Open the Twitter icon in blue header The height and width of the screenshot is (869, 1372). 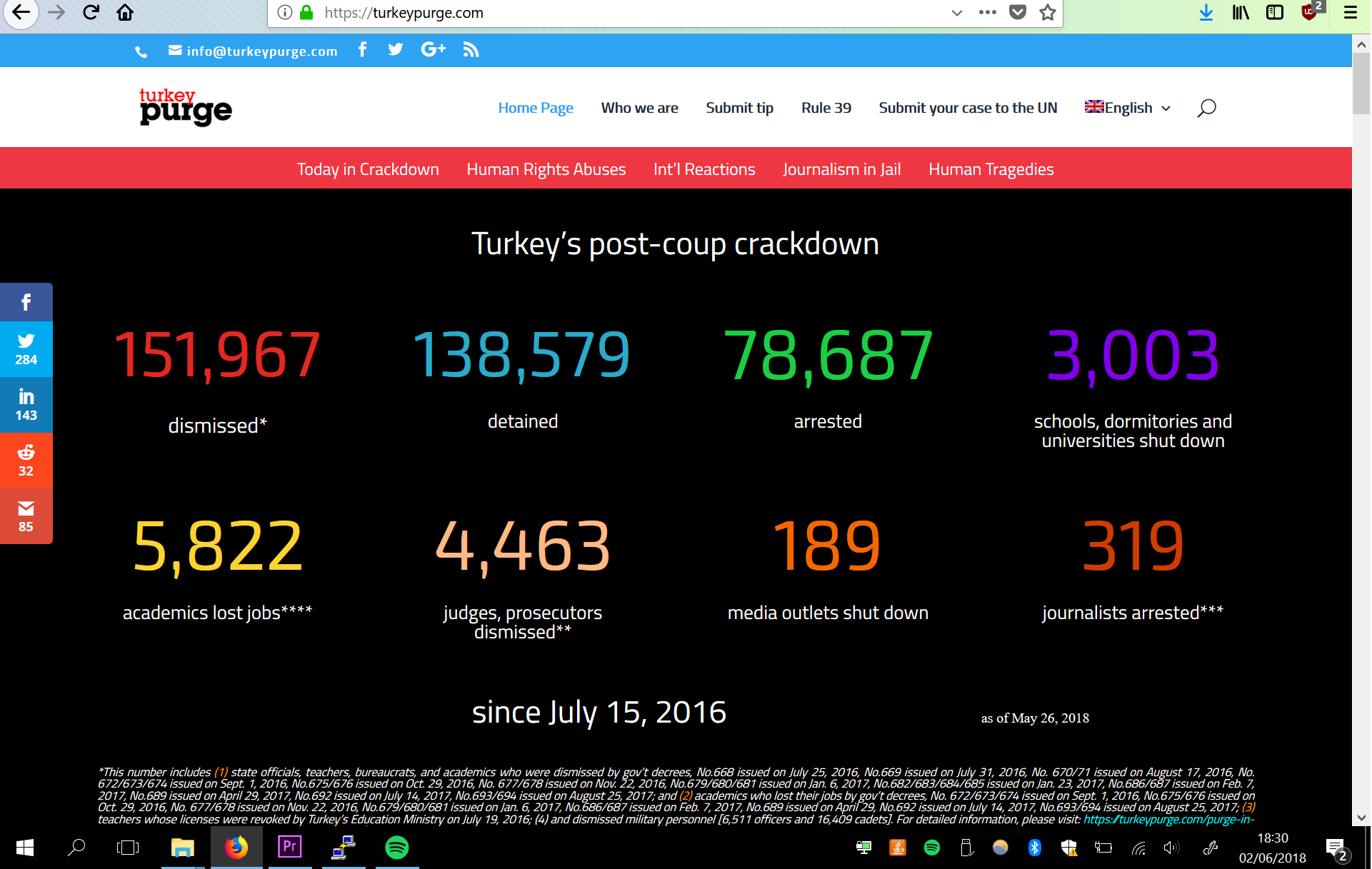click(x=395, y=50)
